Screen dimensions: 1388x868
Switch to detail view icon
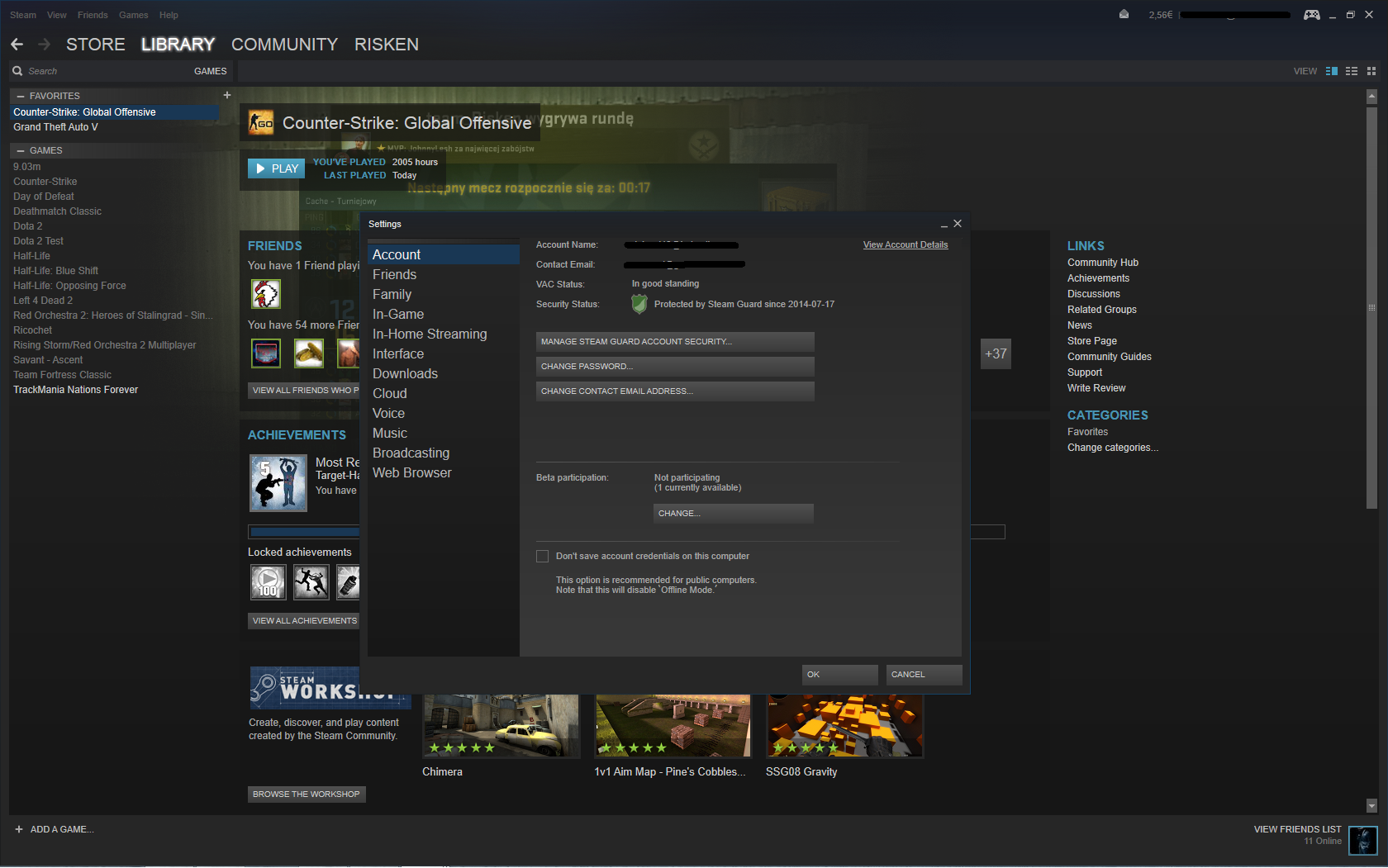pyautogui.click(x=1331, y=71)
